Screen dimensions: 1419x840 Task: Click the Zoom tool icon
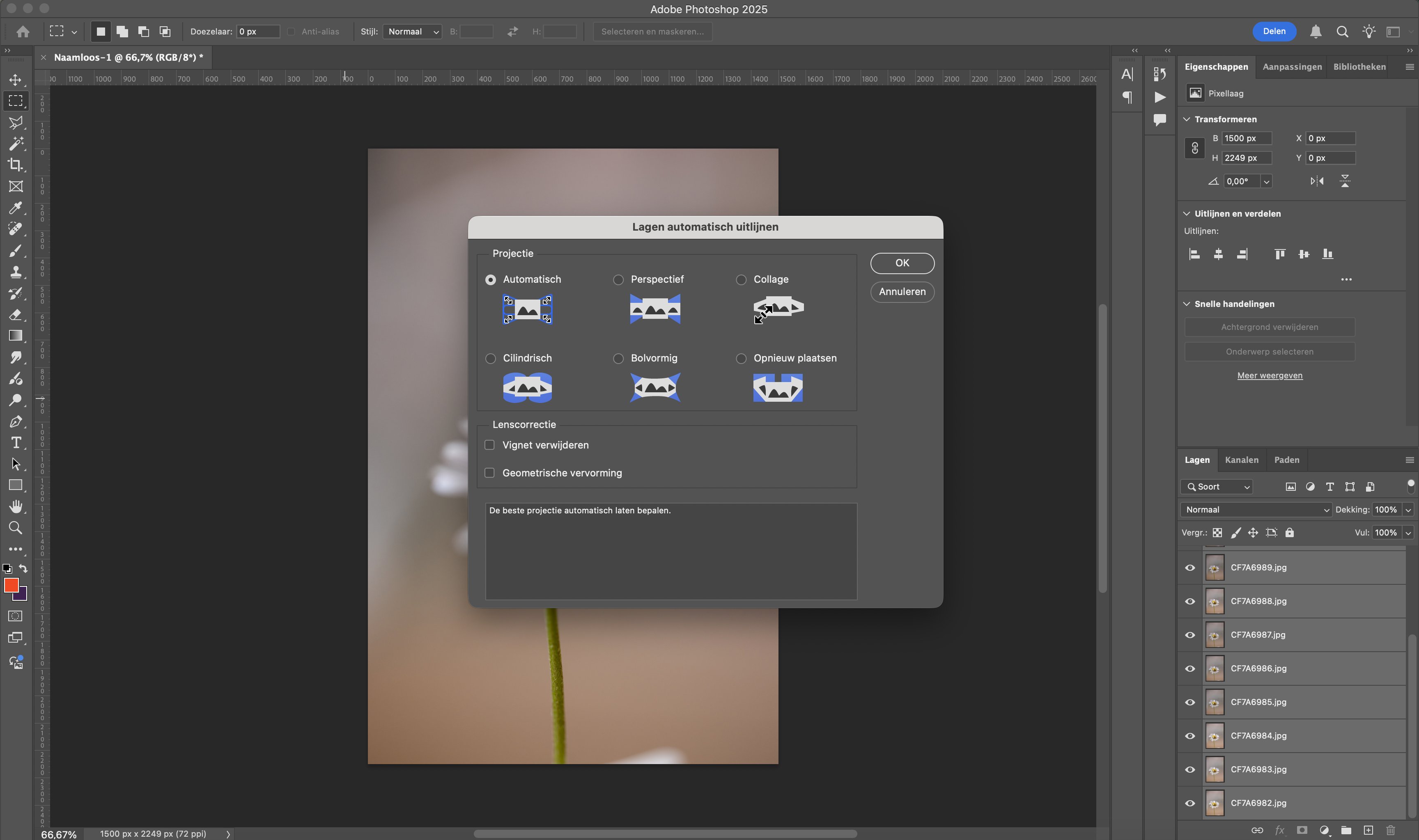click(x=15, y=528)
